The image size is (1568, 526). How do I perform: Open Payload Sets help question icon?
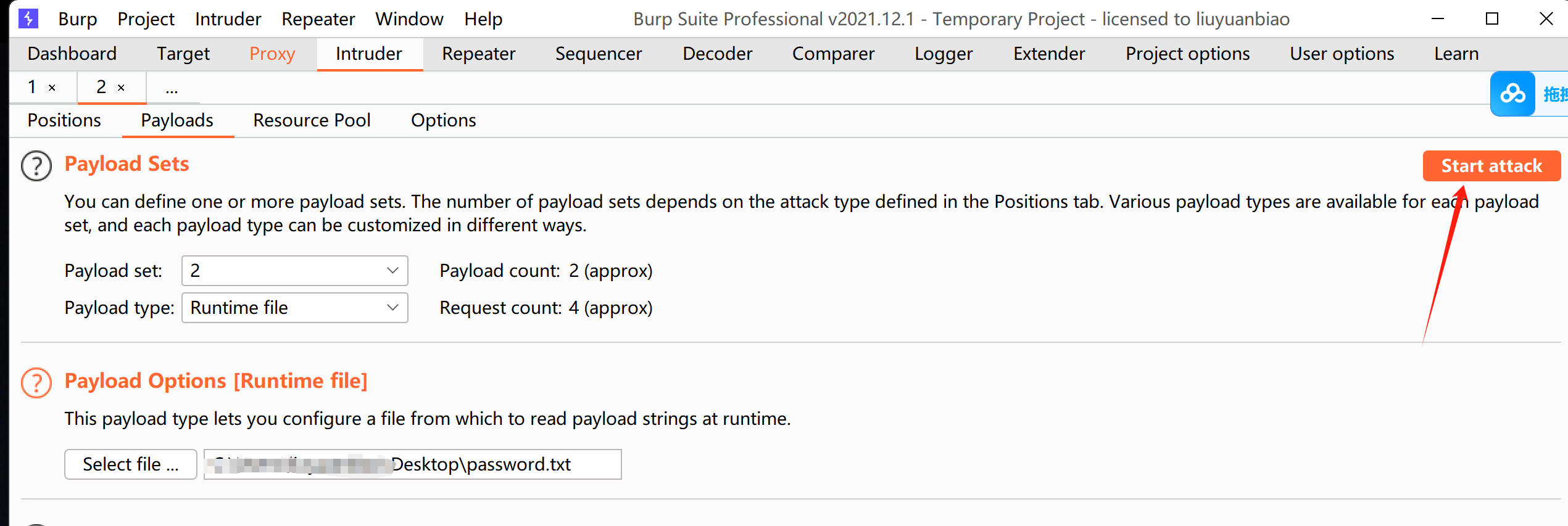(x=36, y=166)
